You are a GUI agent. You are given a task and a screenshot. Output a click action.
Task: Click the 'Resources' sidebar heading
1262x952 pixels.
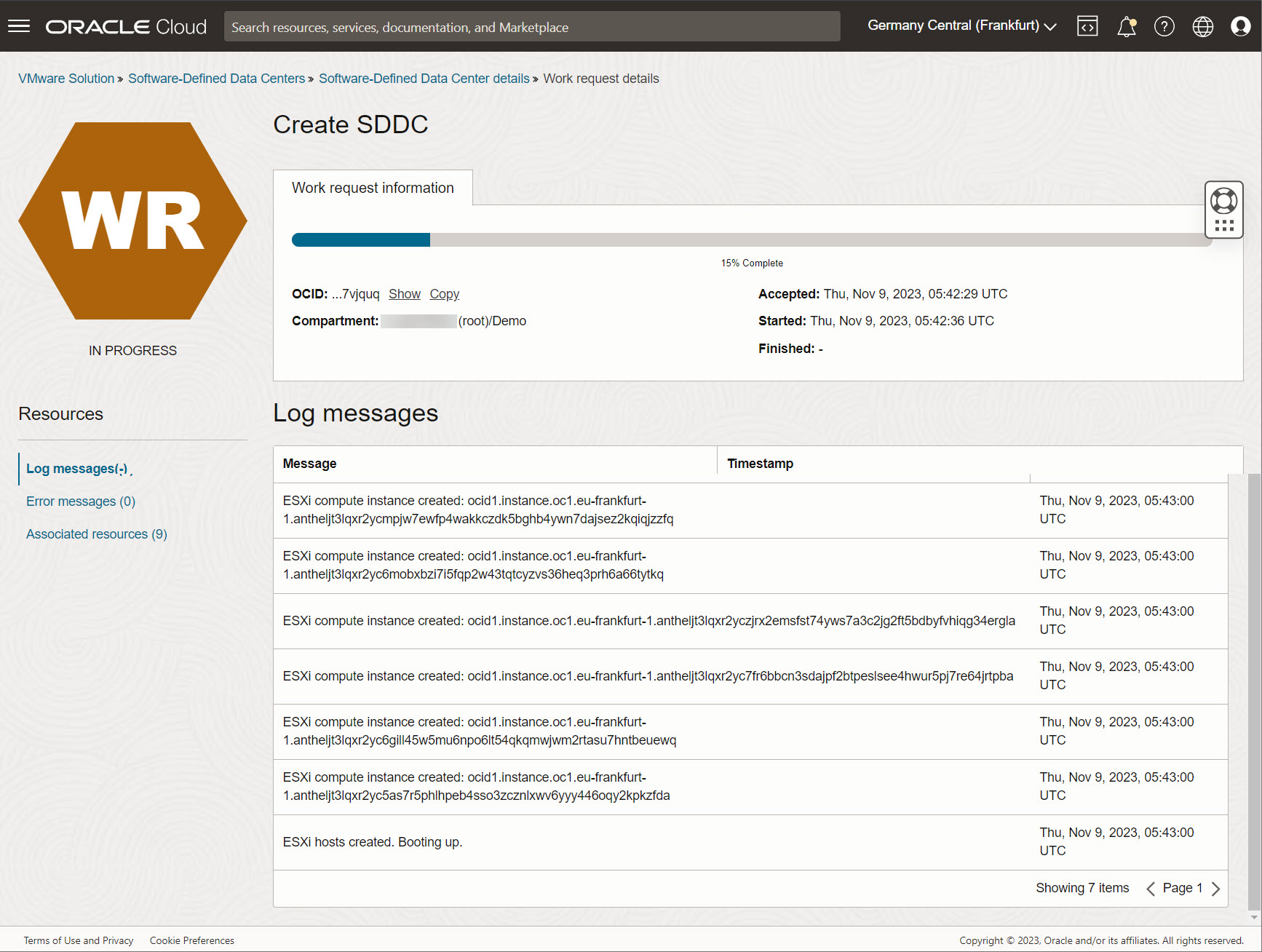[x=61, y=414]
